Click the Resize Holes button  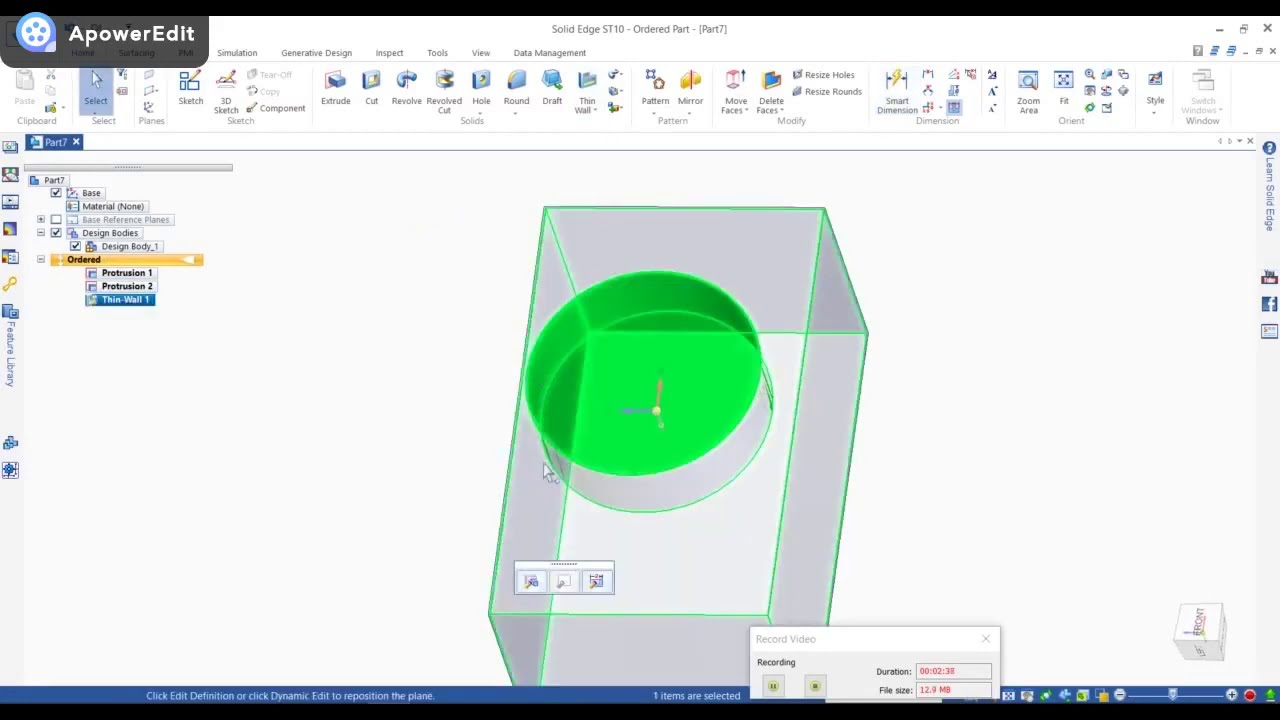(x=823, y=75)
